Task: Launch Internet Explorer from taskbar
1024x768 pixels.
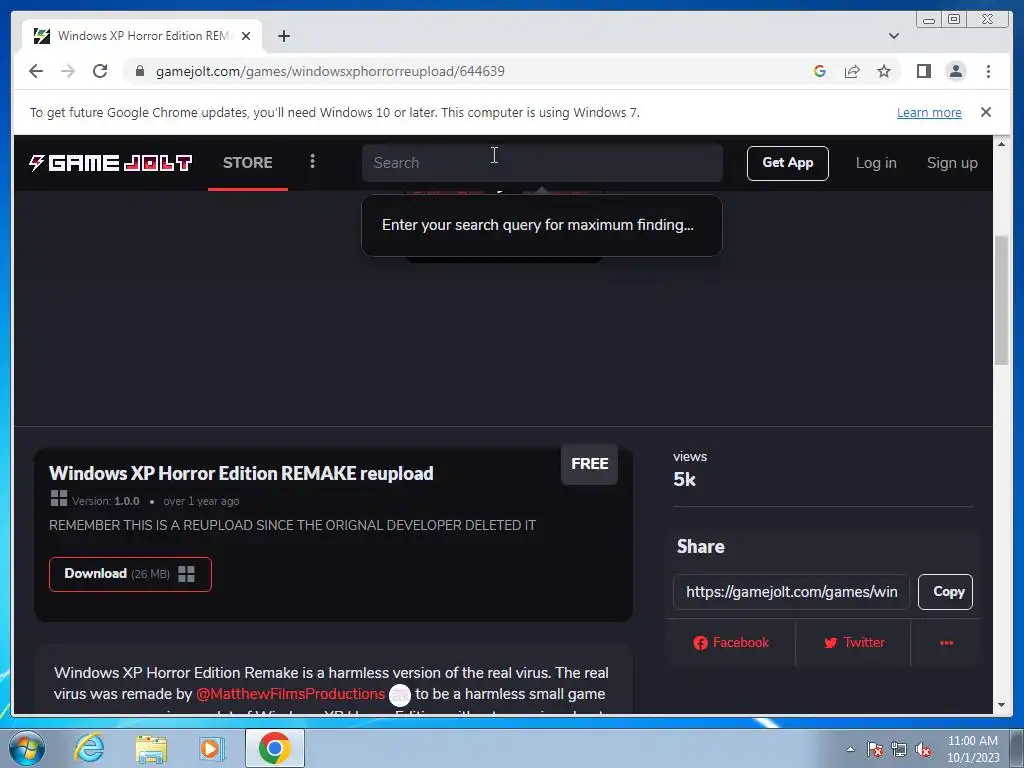Action: pos(89,748)
